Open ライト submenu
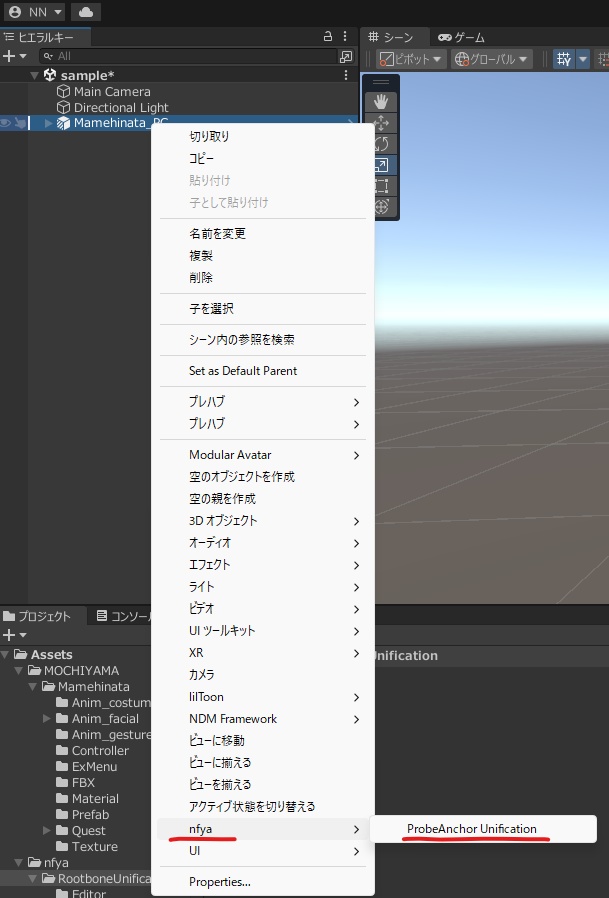The width and height of the screenshot is (609, 898). tap(262, 586)
